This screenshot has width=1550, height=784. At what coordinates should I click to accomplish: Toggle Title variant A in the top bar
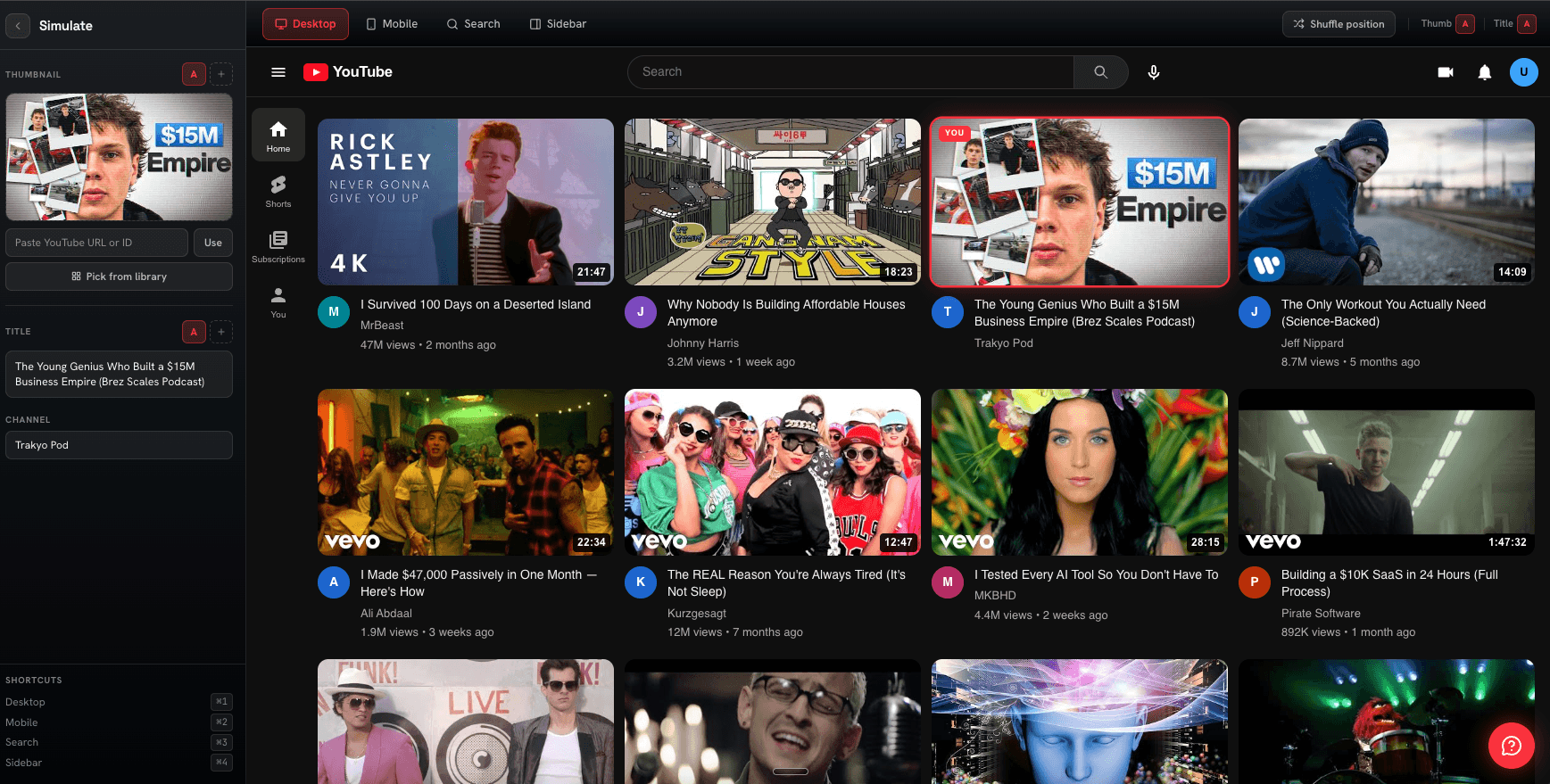[x=1527, y=24]
